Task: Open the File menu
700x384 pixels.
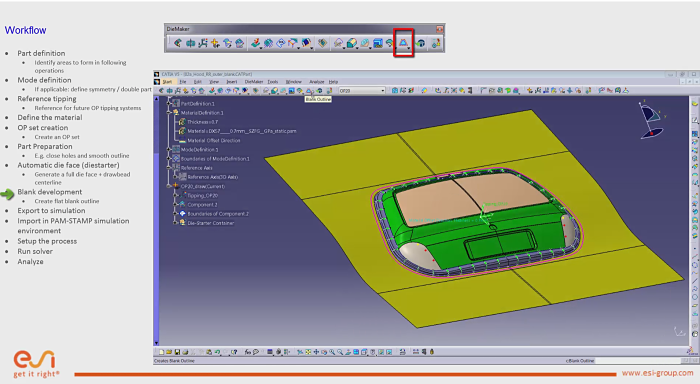Action: point(183,82)
